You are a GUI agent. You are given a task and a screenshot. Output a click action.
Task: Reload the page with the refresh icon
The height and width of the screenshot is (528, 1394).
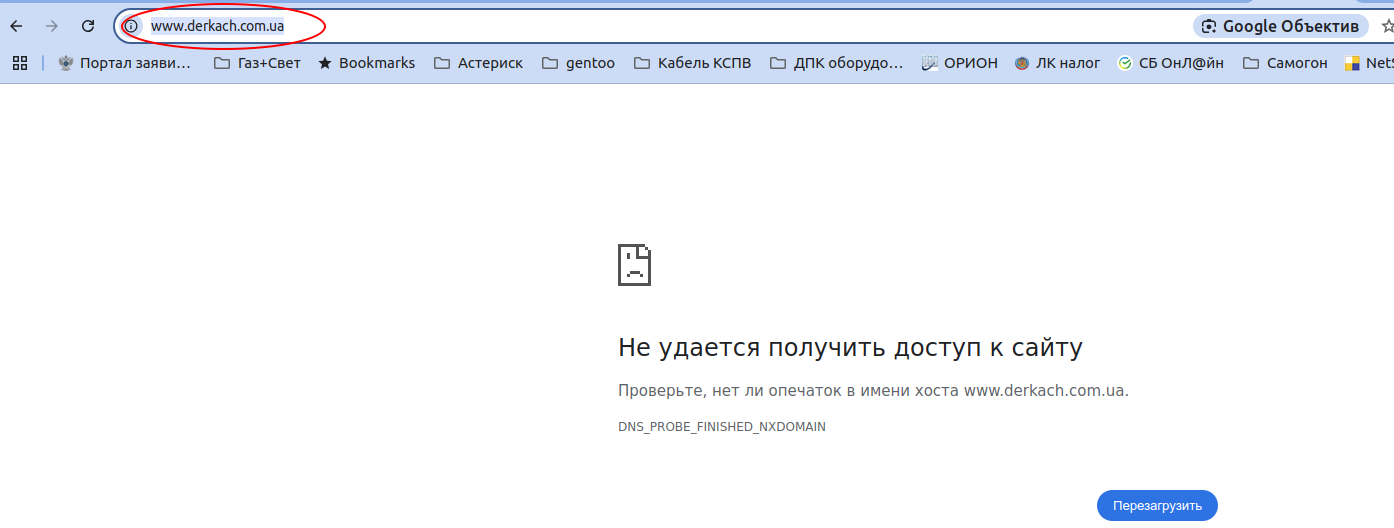pos(88,26)
